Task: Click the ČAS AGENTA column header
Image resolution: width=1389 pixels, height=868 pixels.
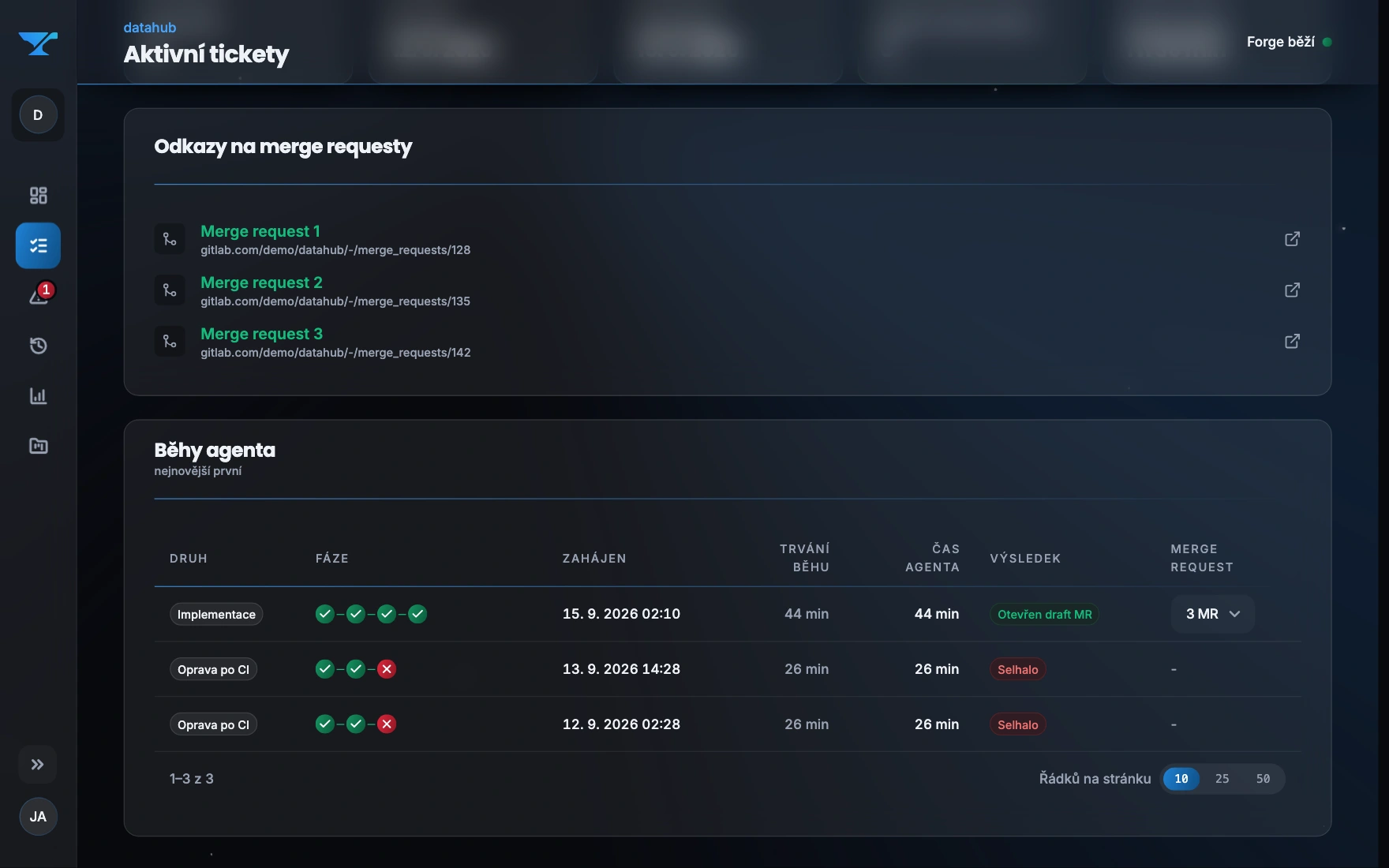Action: point(932,558)
